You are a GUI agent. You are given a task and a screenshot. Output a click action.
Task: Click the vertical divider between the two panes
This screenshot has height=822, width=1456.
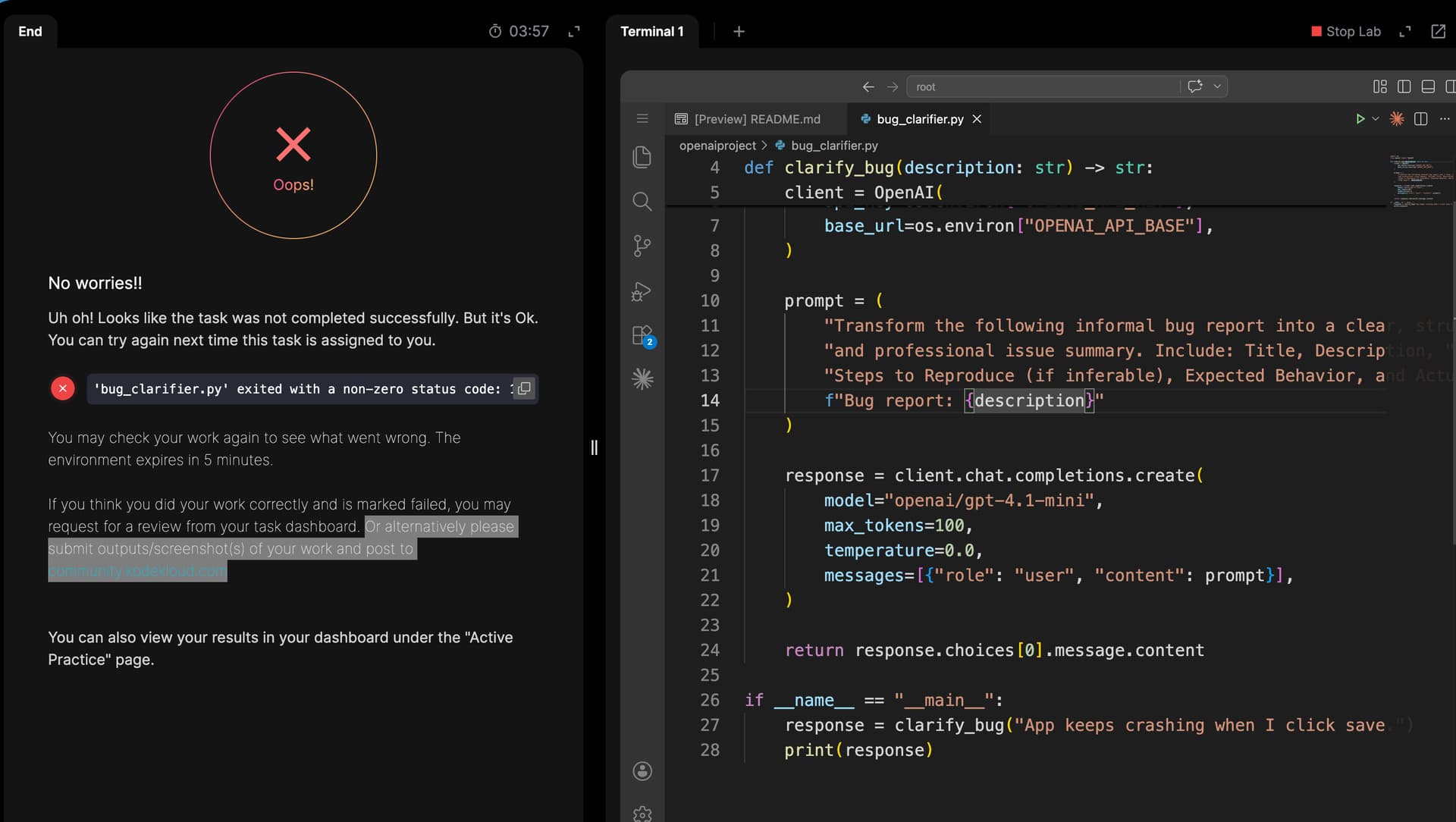594,447
